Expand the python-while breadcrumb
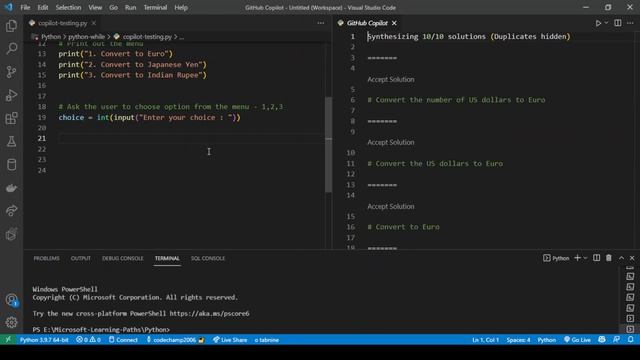The image size is (640, 360). point(86,37)
